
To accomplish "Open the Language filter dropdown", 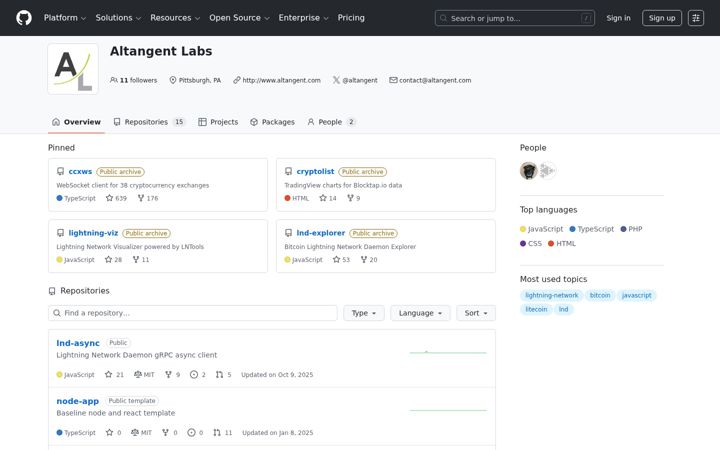I will tap(420, 313).
